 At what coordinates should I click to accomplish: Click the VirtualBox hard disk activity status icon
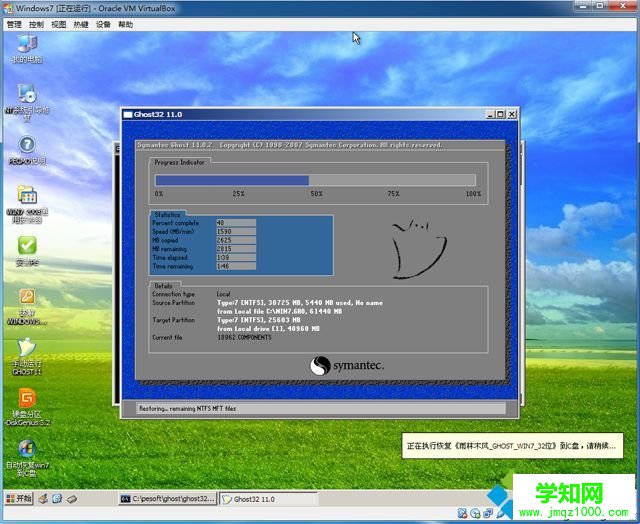click(x=462, y=513)
